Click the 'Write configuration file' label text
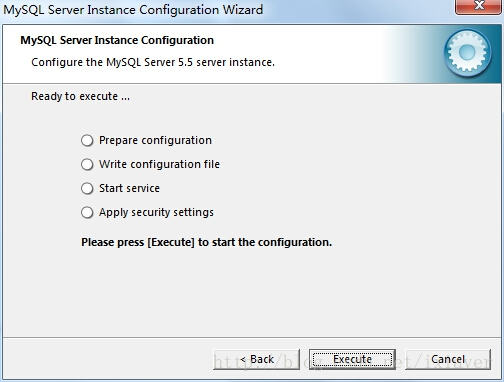Viewport: 504px width, 382px height. (159, 164)
